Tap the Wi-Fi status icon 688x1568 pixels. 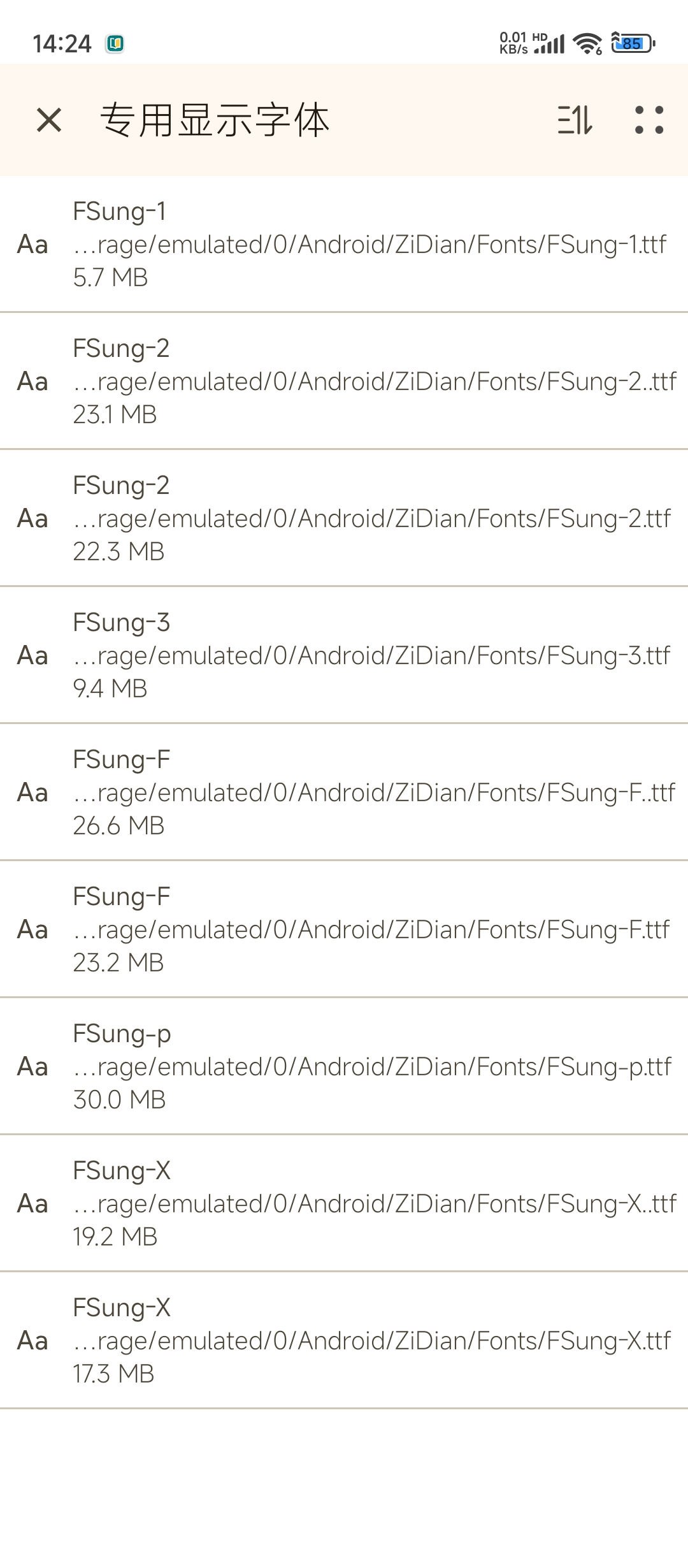[x=587, y=43]
